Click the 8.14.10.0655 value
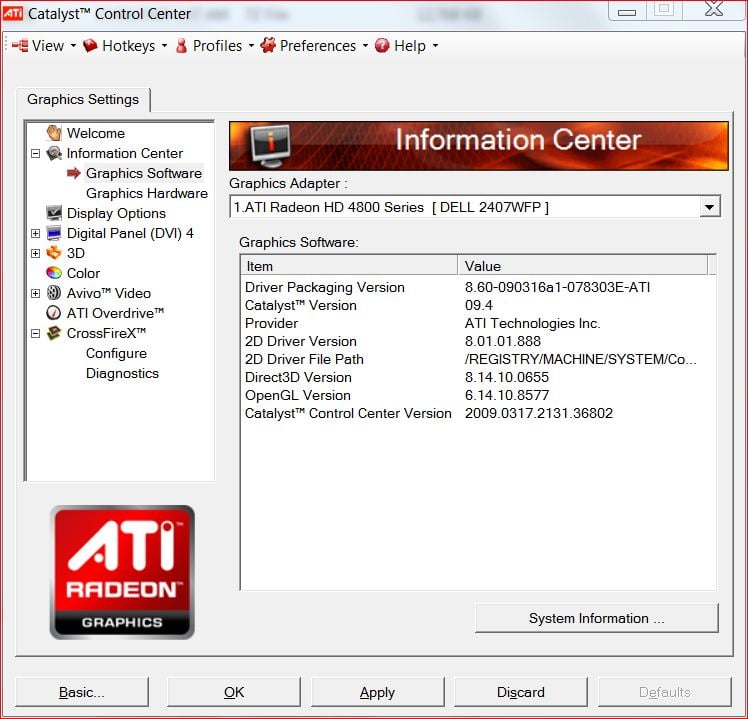 tap(507, 377)
